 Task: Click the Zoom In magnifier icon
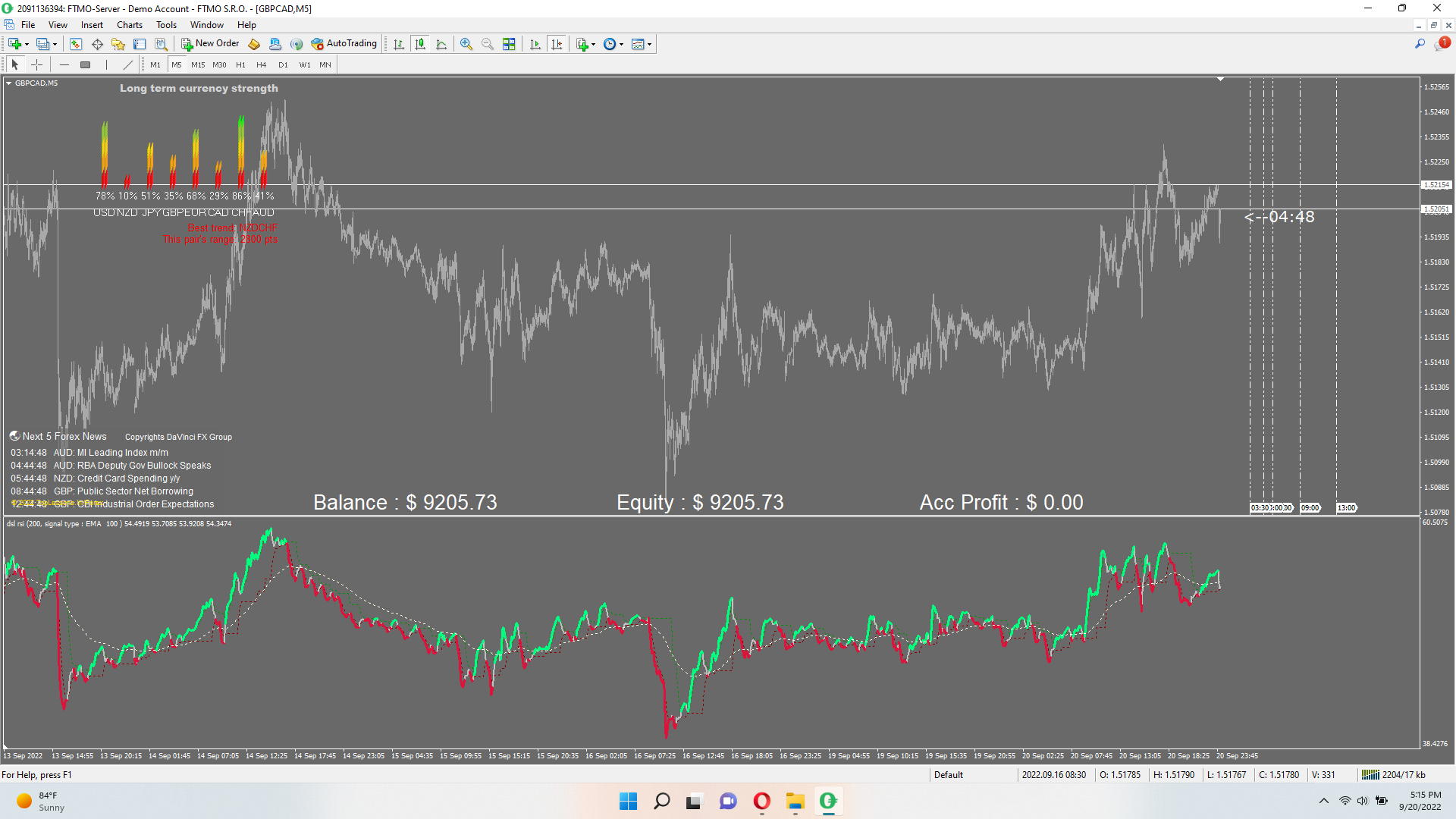pos(466,44)
